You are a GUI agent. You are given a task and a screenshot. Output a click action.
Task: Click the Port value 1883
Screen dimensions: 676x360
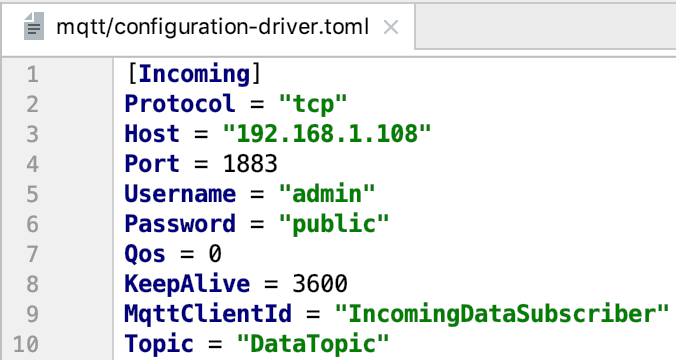250,164
